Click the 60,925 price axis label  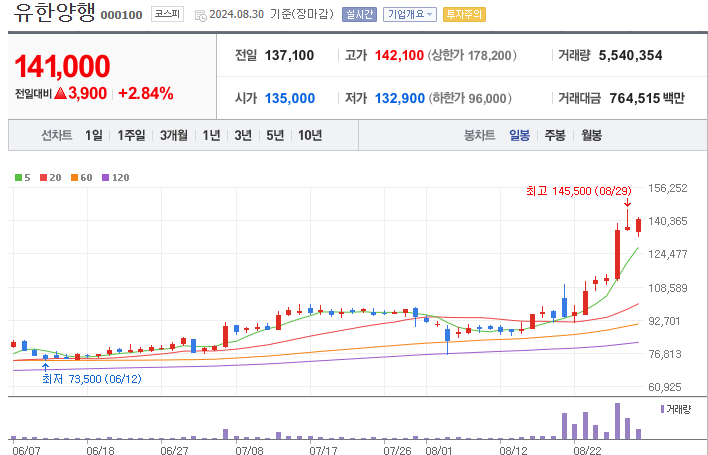(x=665, y=387)
